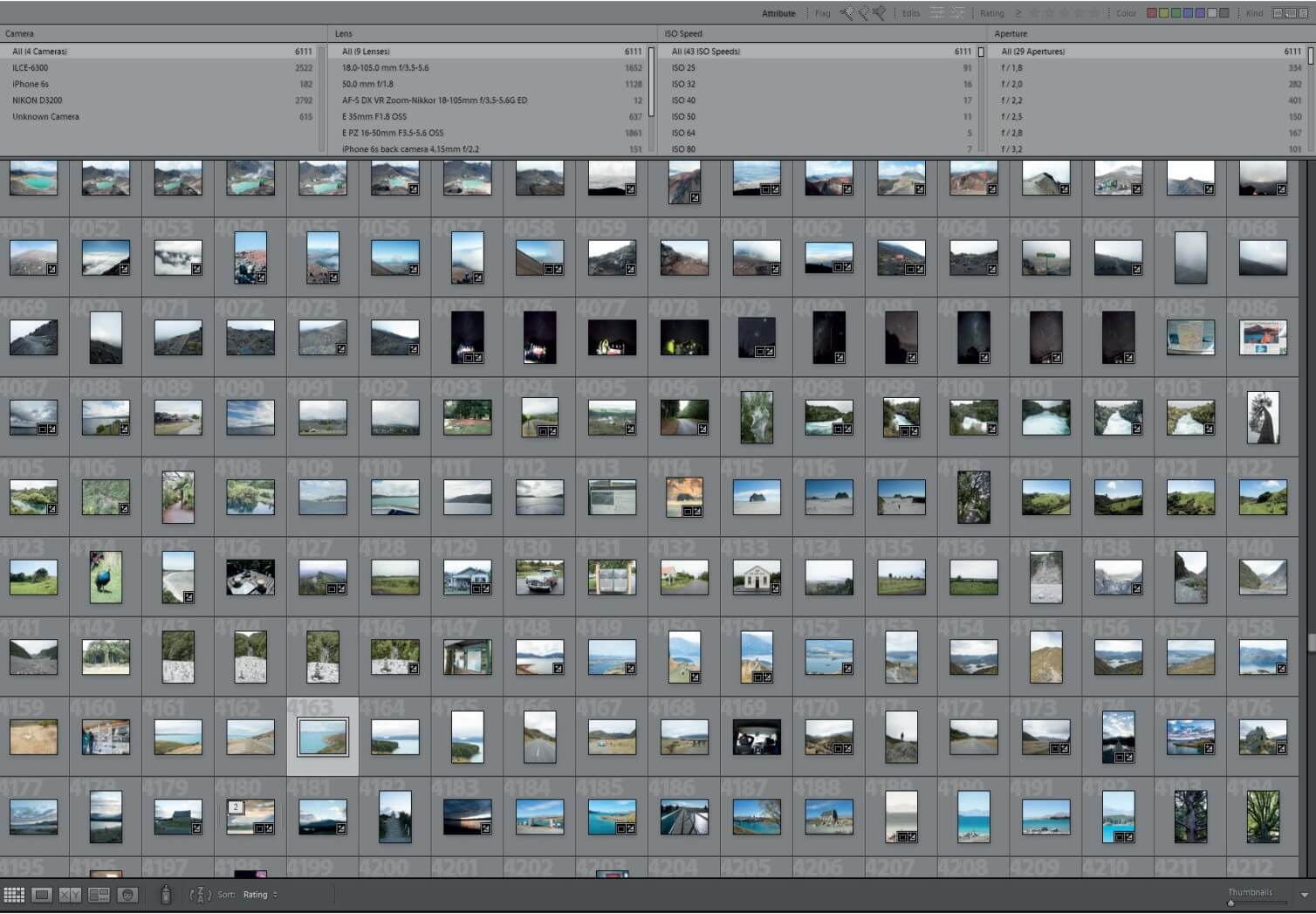This screenshot has height=914, width=1316.
Task: Open Survey view
Action: click(99, 895)
